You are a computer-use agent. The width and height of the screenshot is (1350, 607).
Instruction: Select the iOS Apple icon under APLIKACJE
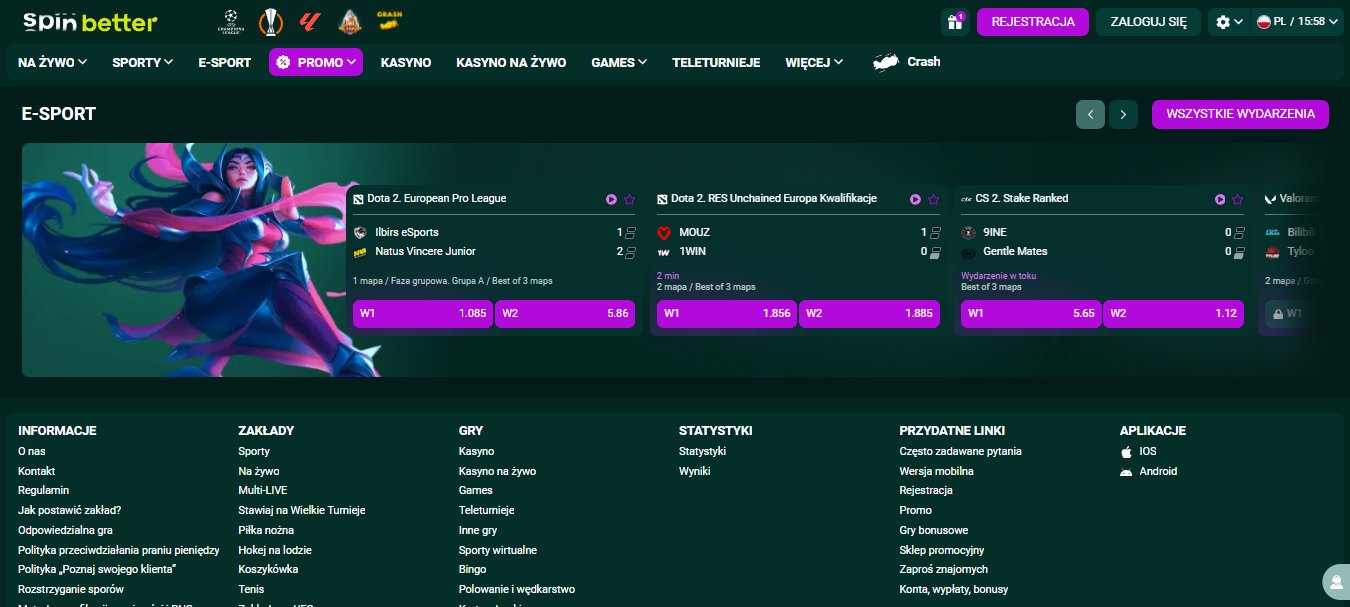tap(1128, 451)
